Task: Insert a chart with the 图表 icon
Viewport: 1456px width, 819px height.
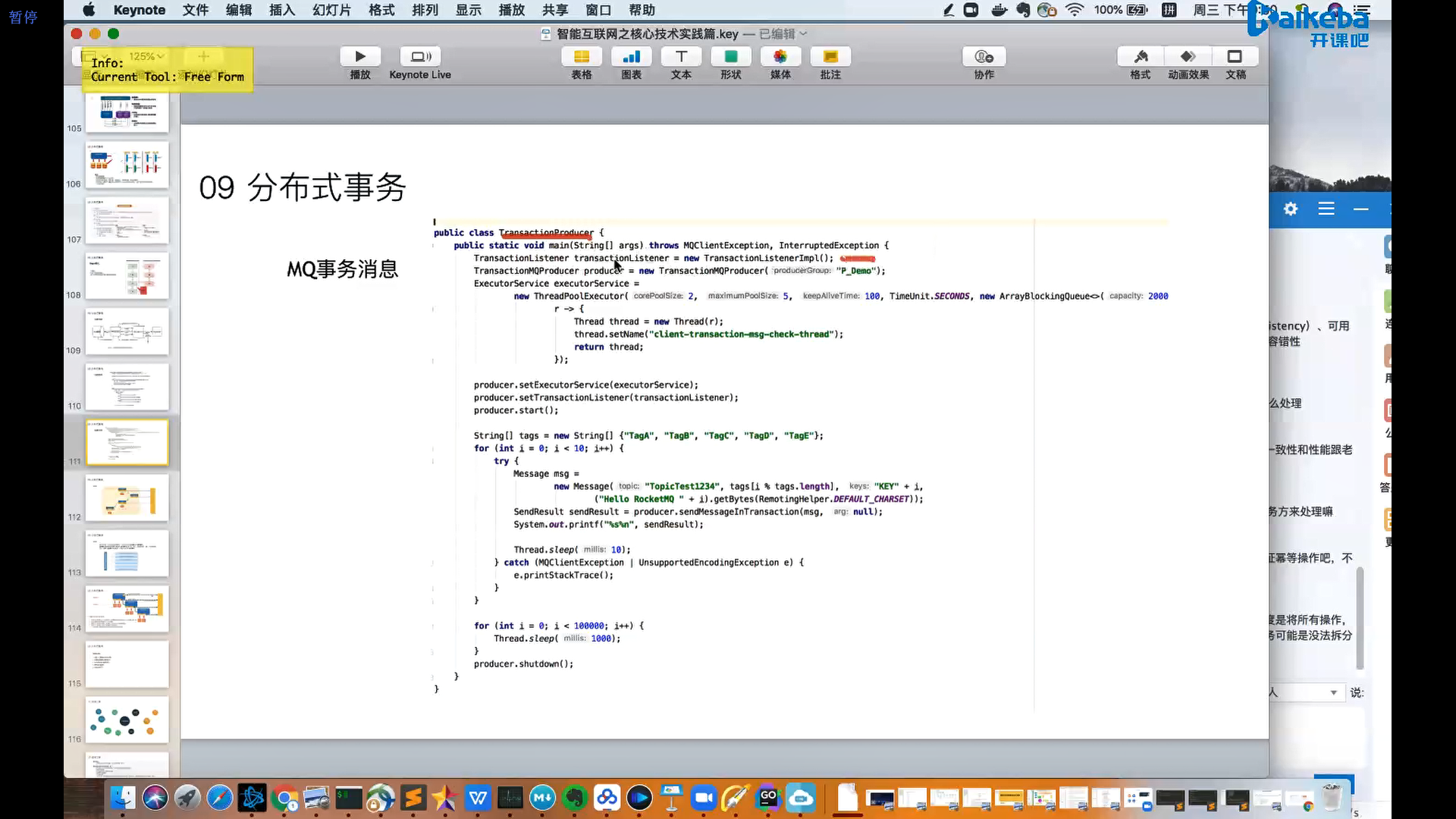Action: pyautogui.click(x=631, y=57)
